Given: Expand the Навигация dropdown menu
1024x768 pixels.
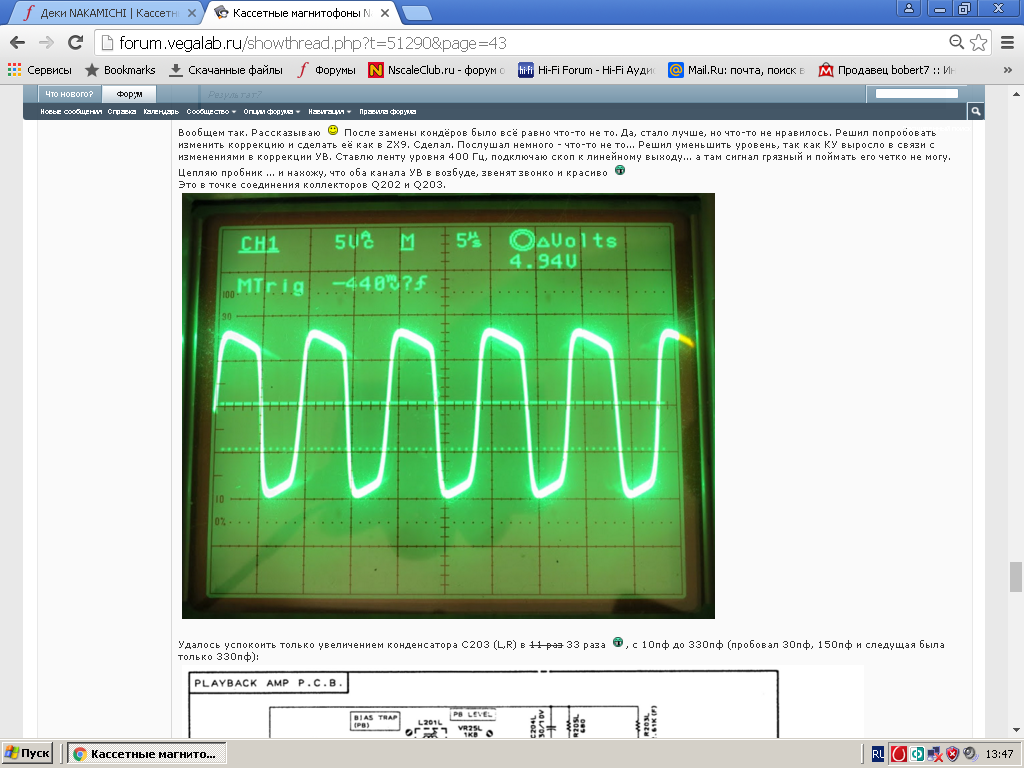Looking at the screenshot, I should (330, 112).
